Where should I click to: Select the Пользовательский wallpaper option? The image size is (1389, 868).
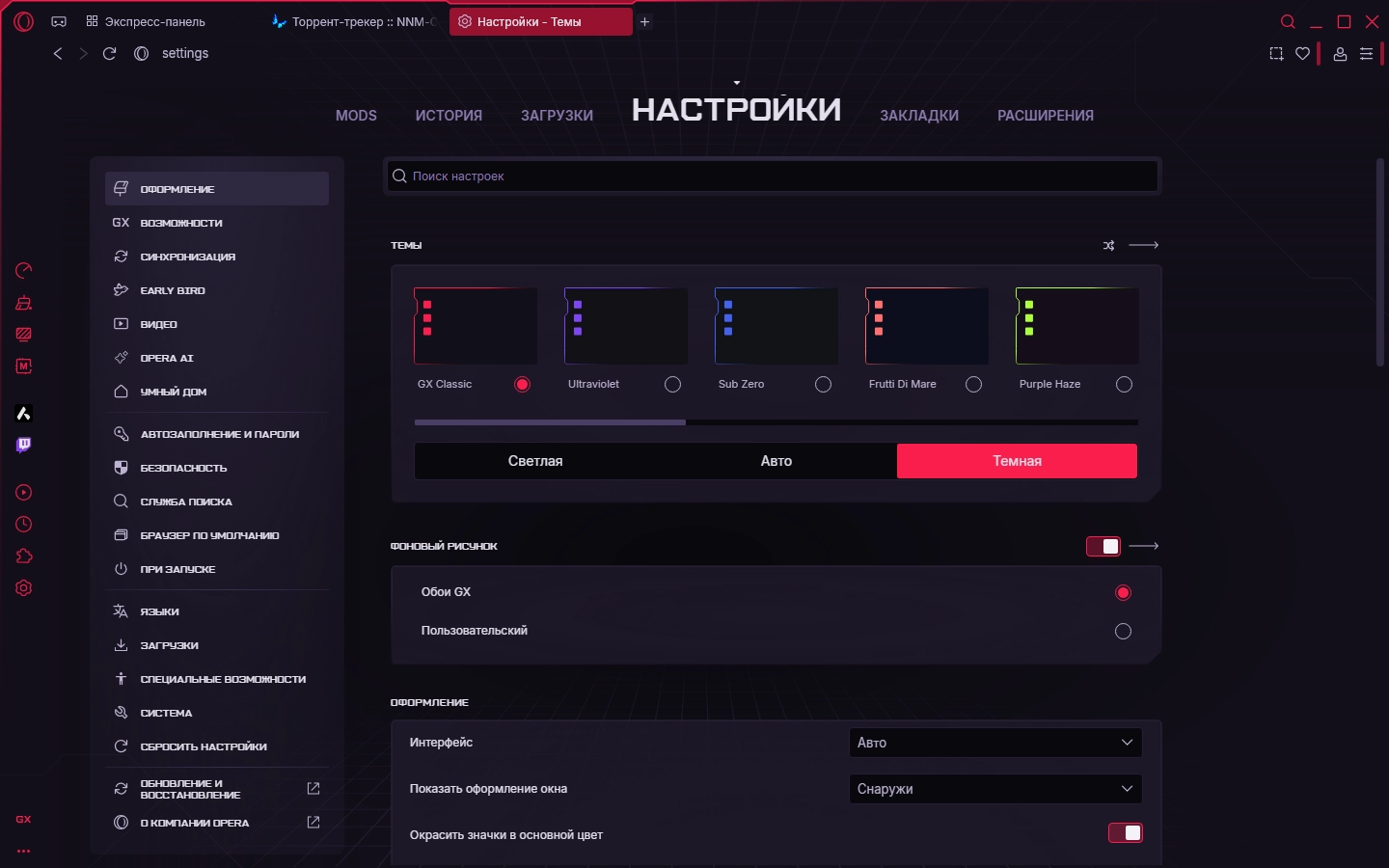[x=1123, y=632]
